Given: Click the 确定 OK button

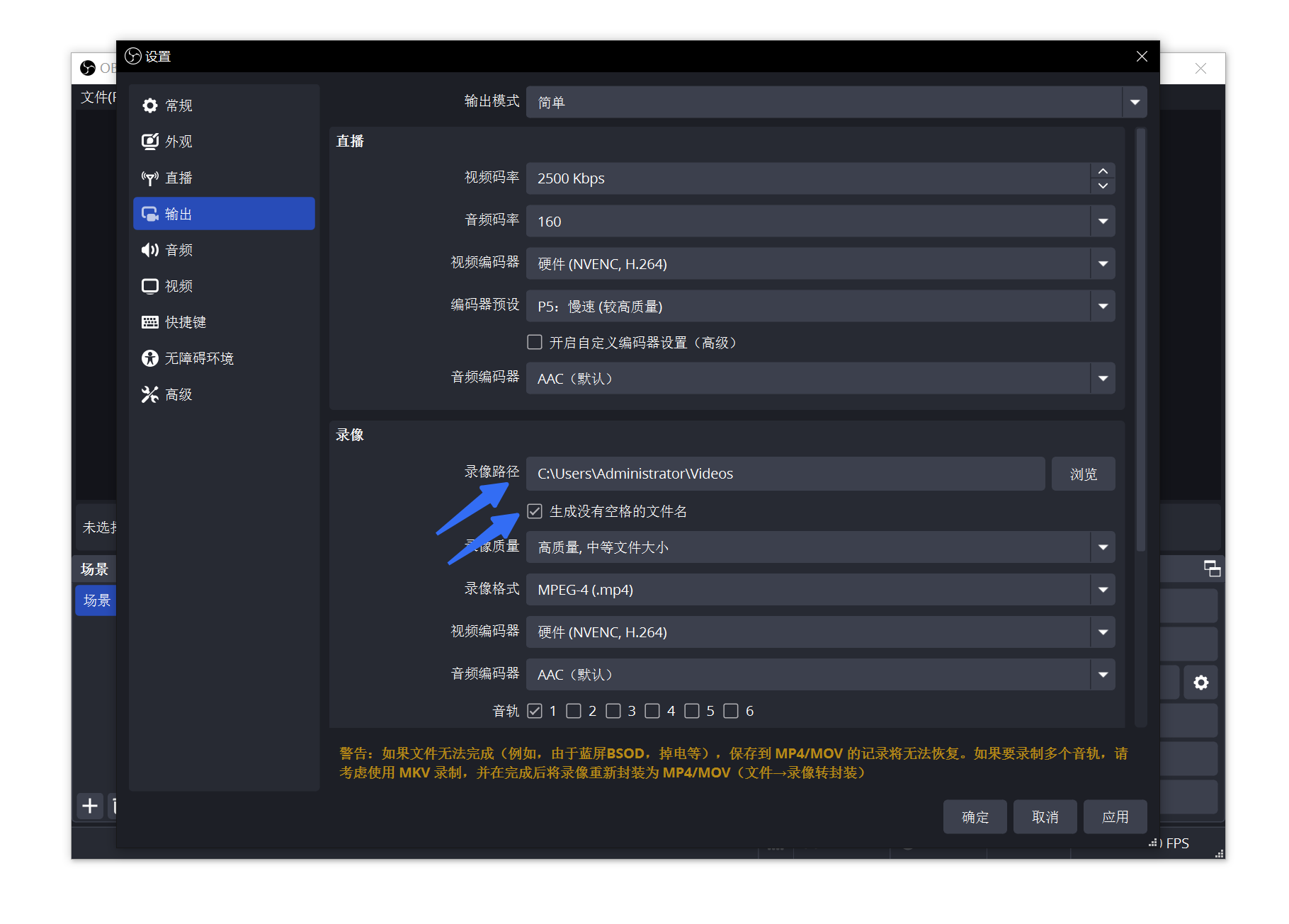Looking at the screenshot, I should (975, 817).
